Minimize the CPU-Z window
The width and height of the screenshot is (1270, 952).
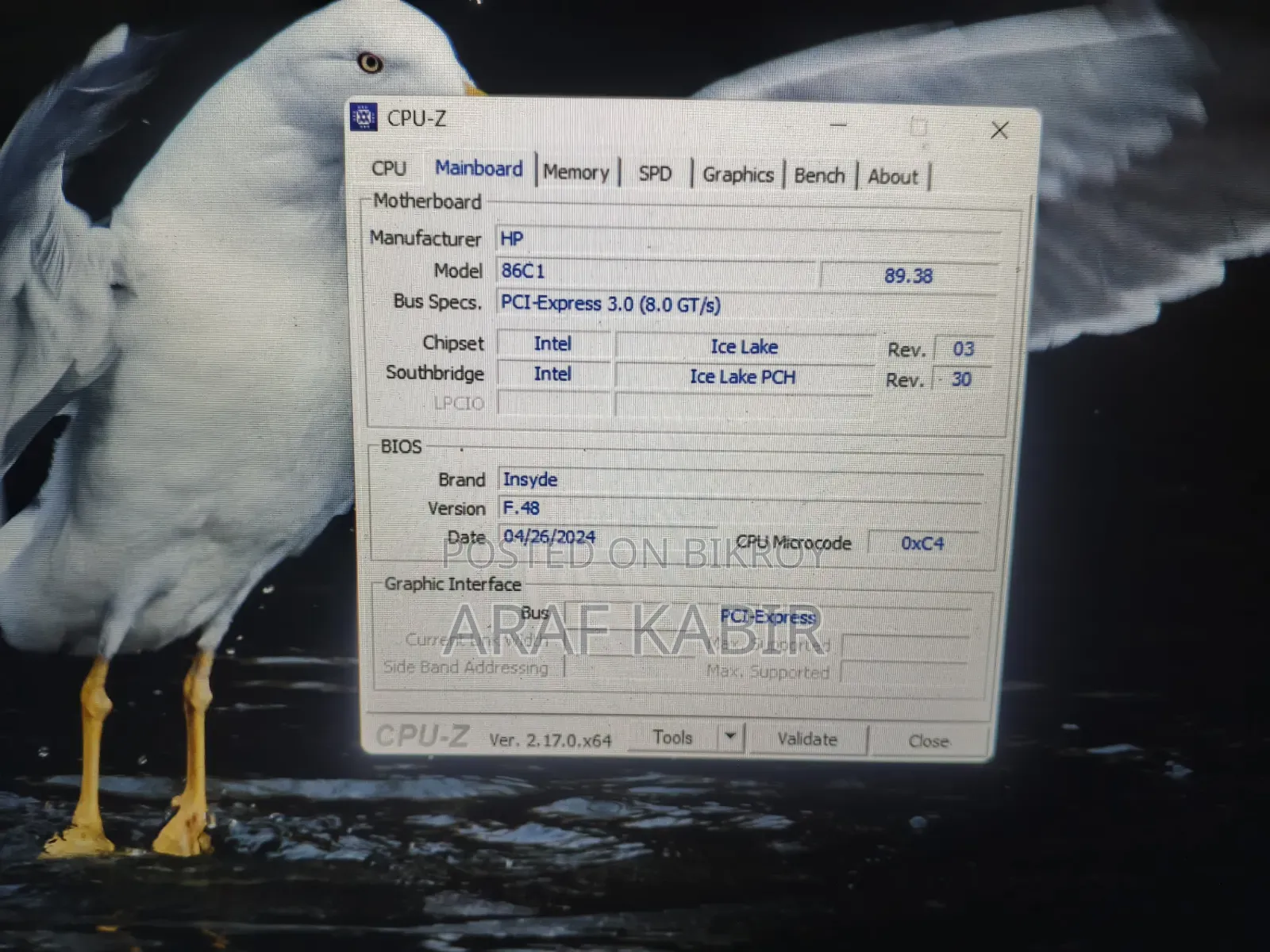click(x=838, y=125)
